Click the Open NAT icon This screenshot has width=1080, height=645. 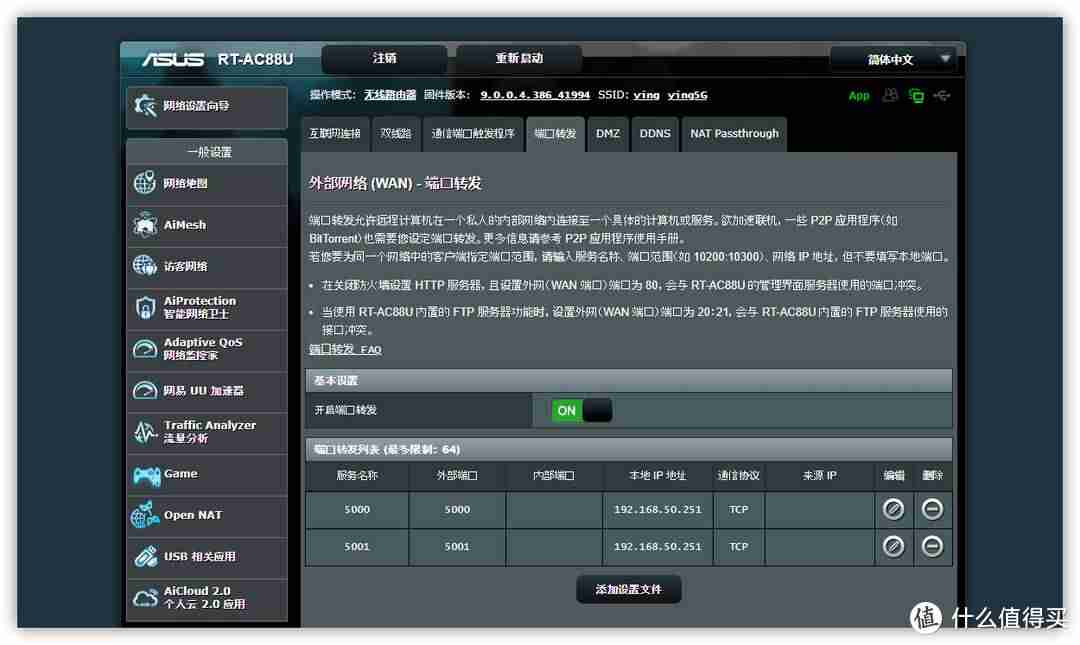145,515
